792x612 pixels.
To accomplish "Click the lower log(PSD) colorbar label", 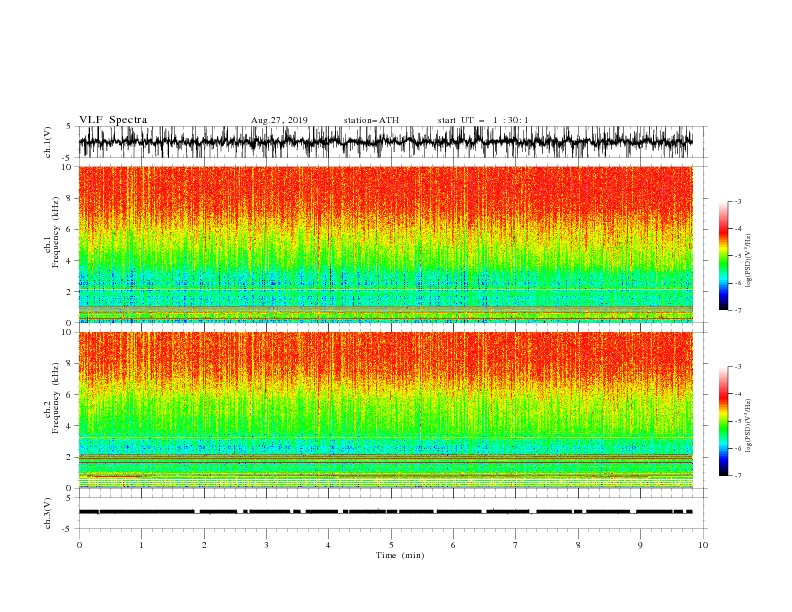I will (748, 426).
